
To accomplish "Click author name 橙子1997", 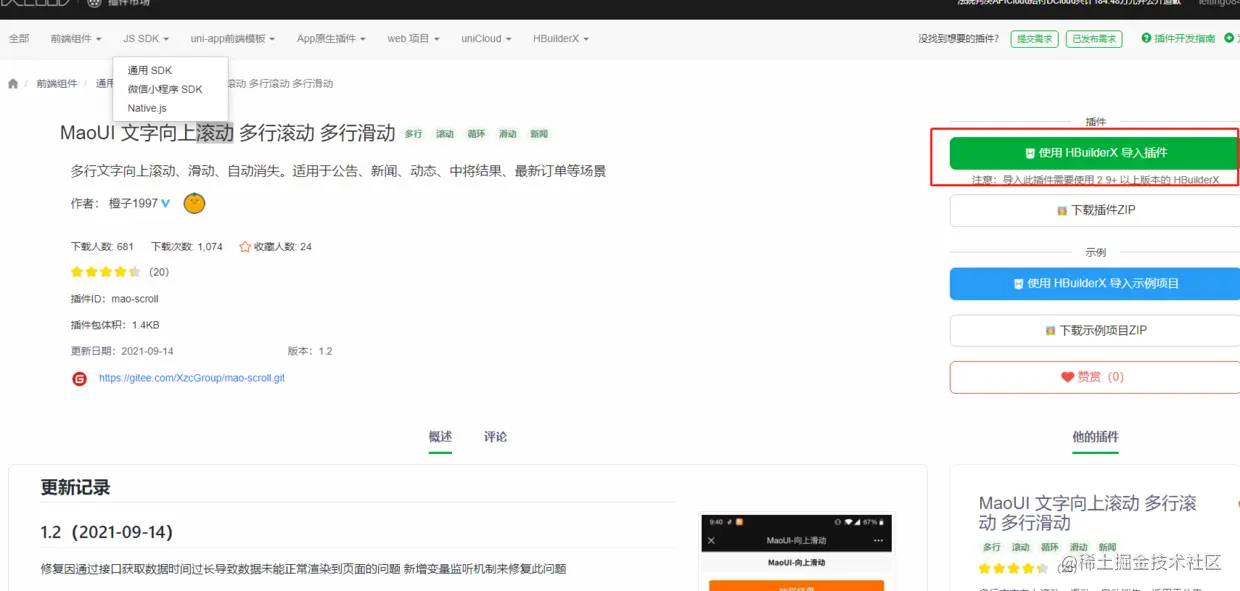I will (x=133, y=203).
